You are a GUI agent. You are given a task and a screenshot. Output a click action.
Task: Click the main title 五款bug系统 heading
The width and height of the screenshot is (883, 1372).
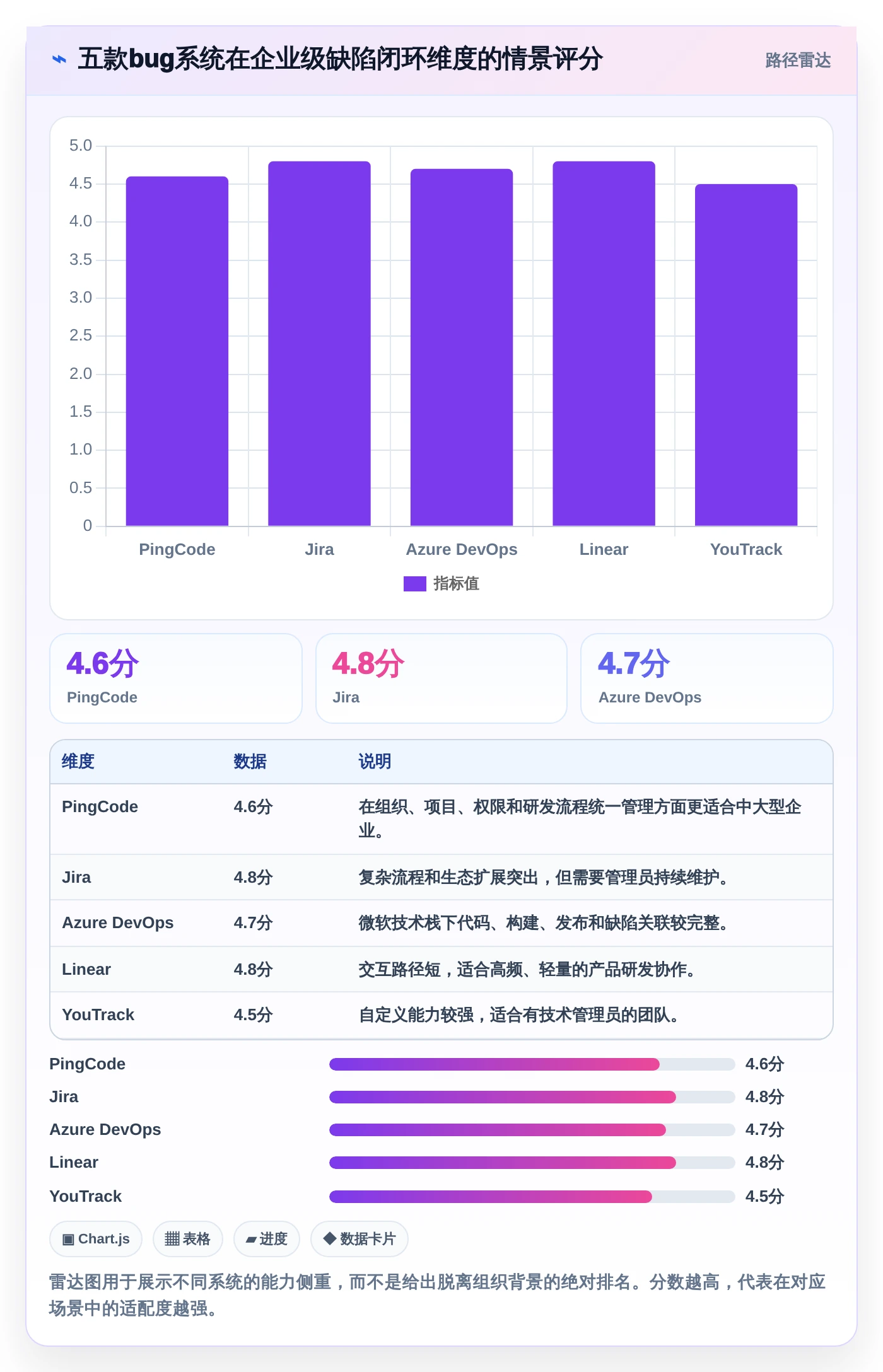point(340,59)
